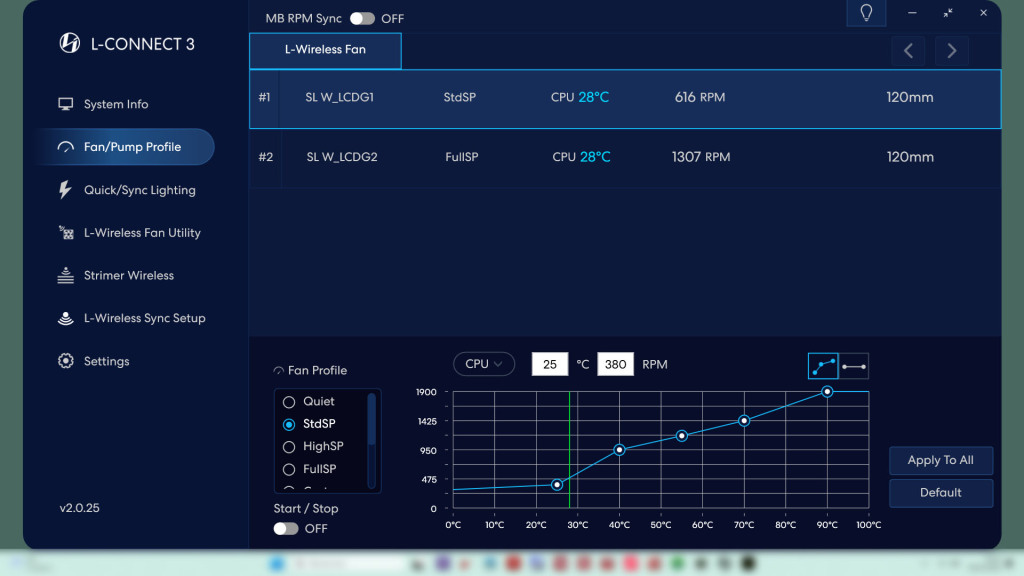
Task: Click the System Info monitor icon
Action: click(66, 104)
